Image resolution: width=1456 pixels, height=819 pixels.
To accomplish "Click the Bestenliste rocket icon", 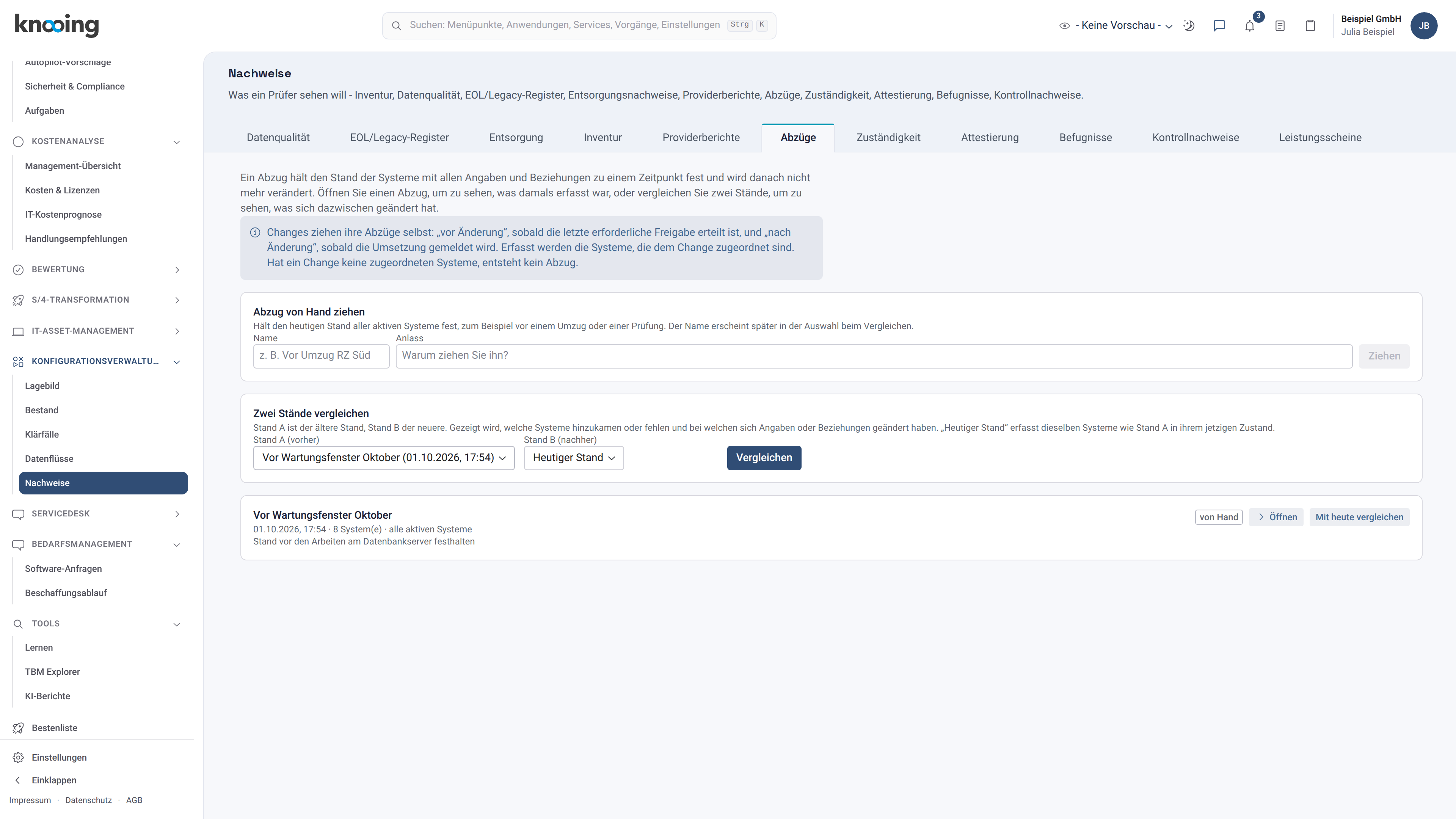I will [18, 728].
